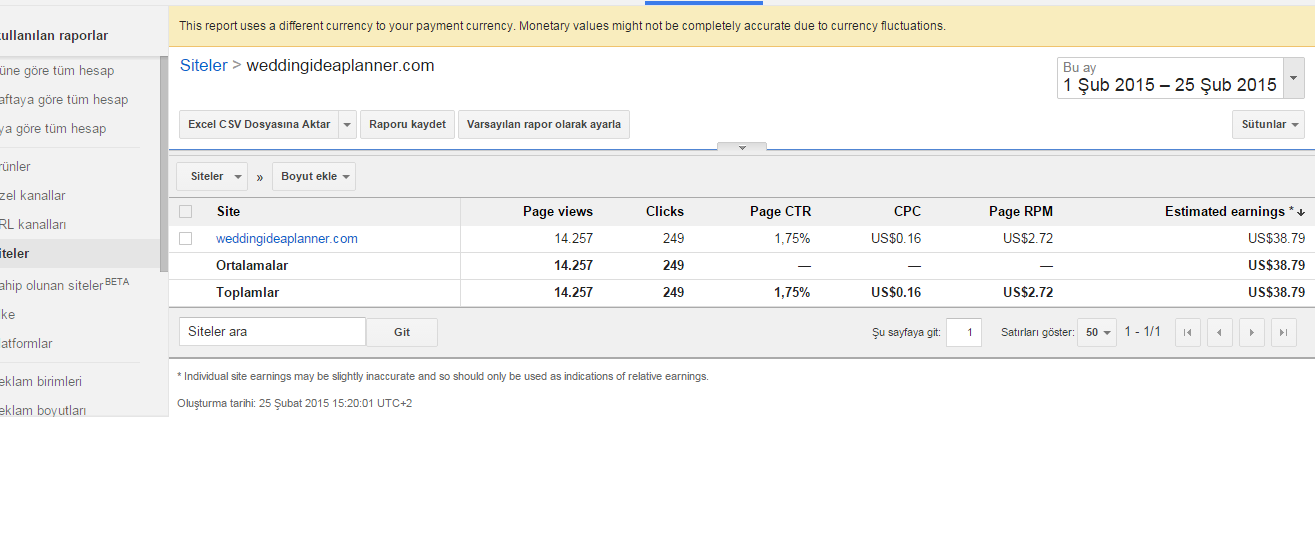Open 'zel kanallar' report in the sidebar

(33, 195)
